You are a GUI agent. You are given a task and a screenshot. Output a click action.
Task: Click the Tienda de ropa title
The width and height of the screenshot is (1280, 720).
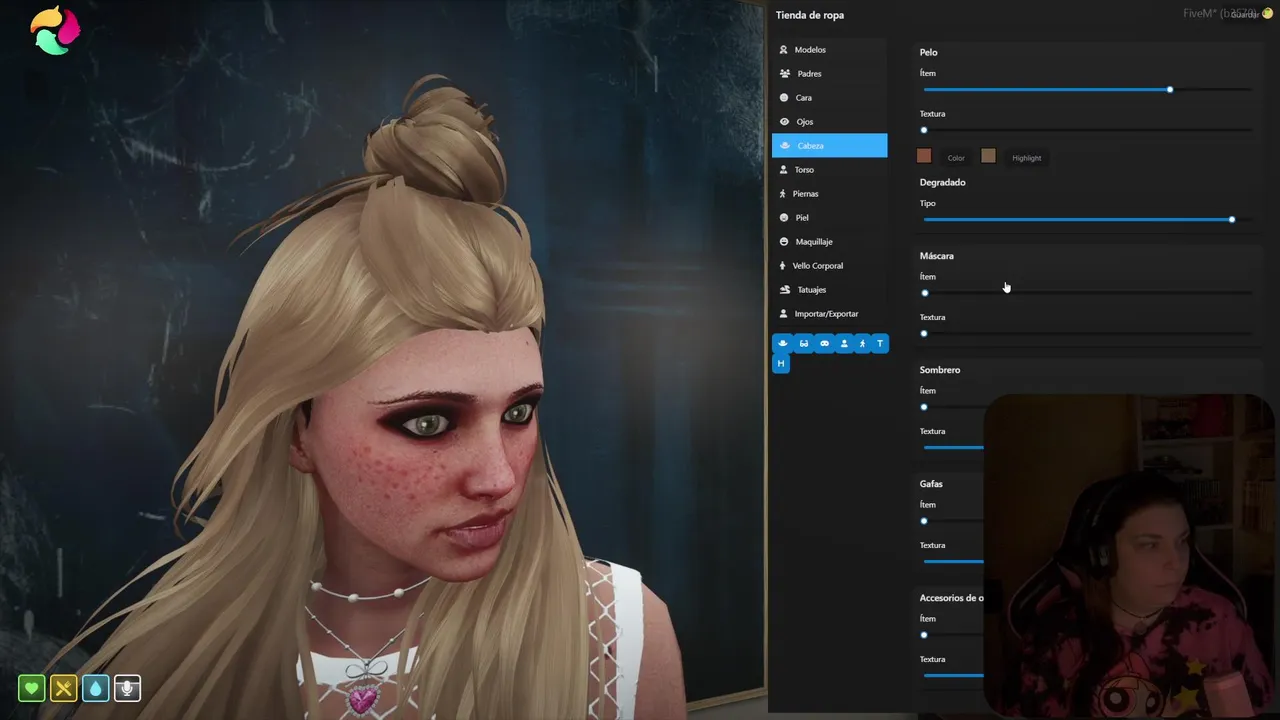(x=810, y=15)
